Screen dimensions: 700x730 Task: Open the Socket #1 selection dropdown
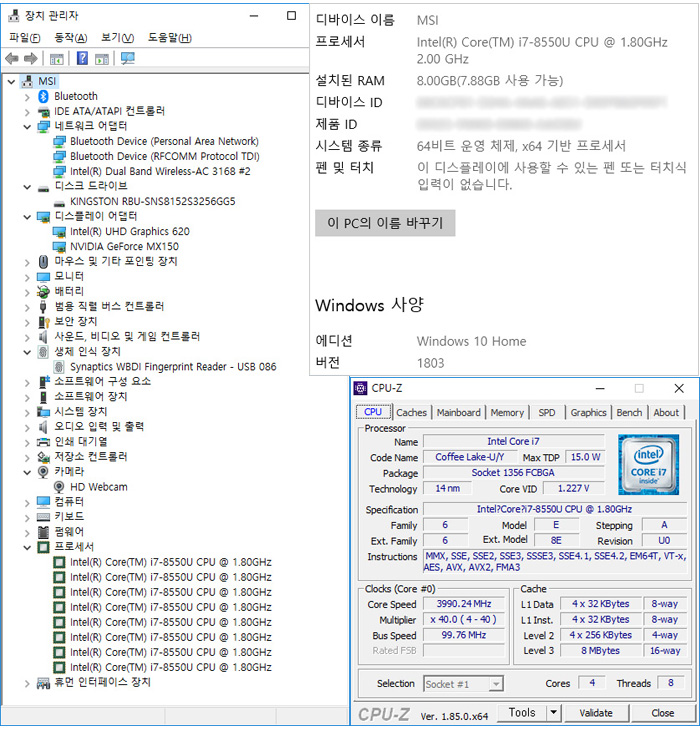(x=497, y=684)
